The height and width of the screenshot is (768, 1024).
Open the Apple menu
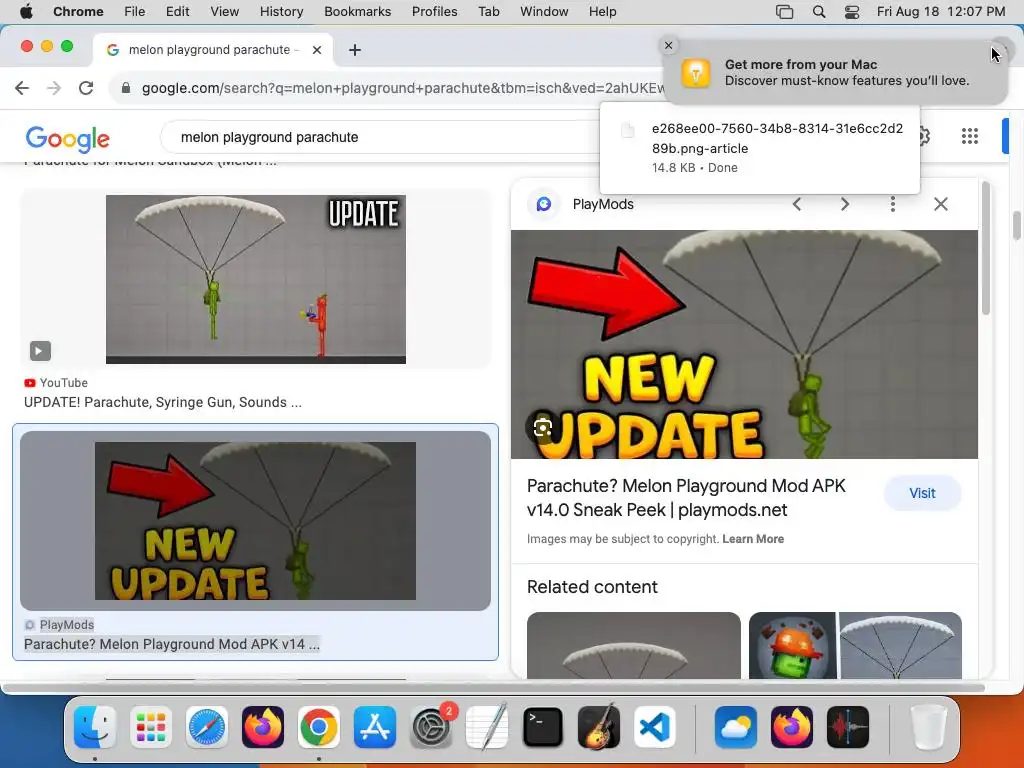point(26,12)
